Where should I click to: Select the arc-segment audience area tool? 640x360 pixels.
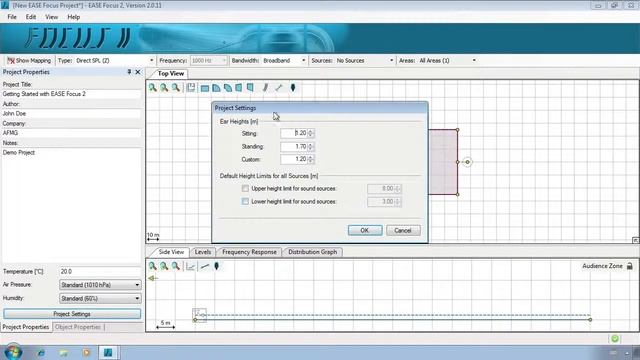click(228, 88)
